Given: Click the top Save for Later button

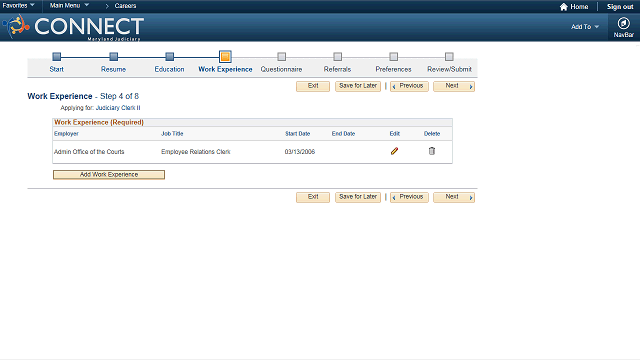Looking at the screenshot, I should click(x=358, y=86).
